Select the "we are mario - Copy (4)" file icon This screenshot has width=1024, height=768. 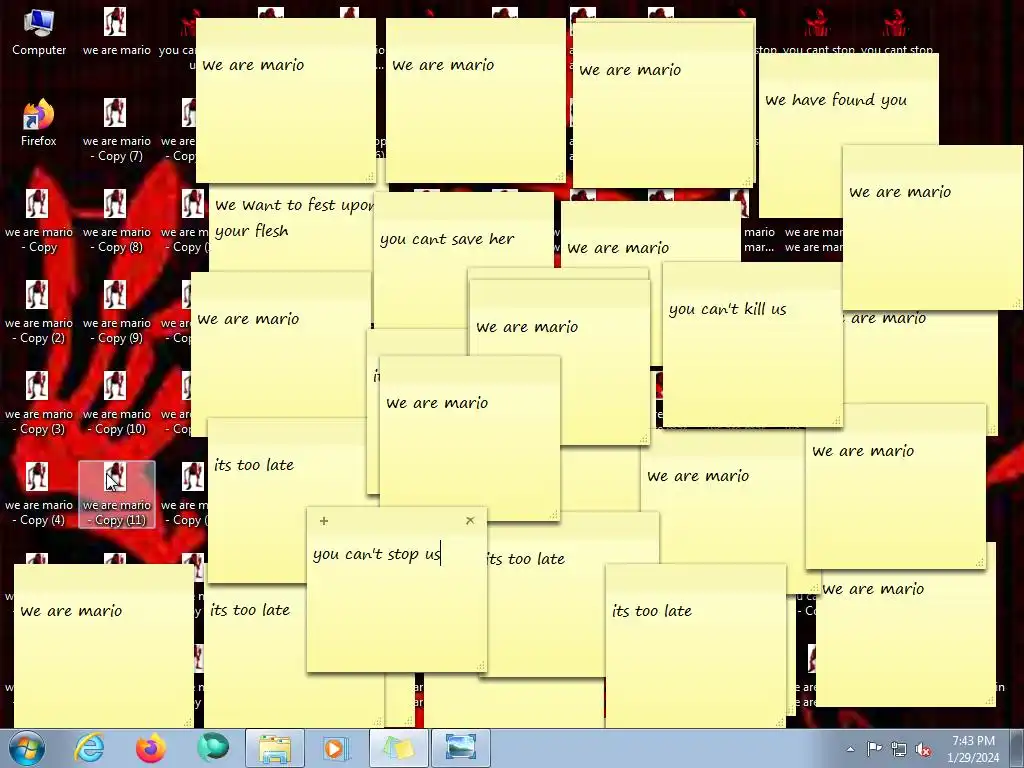click(39, 494)
